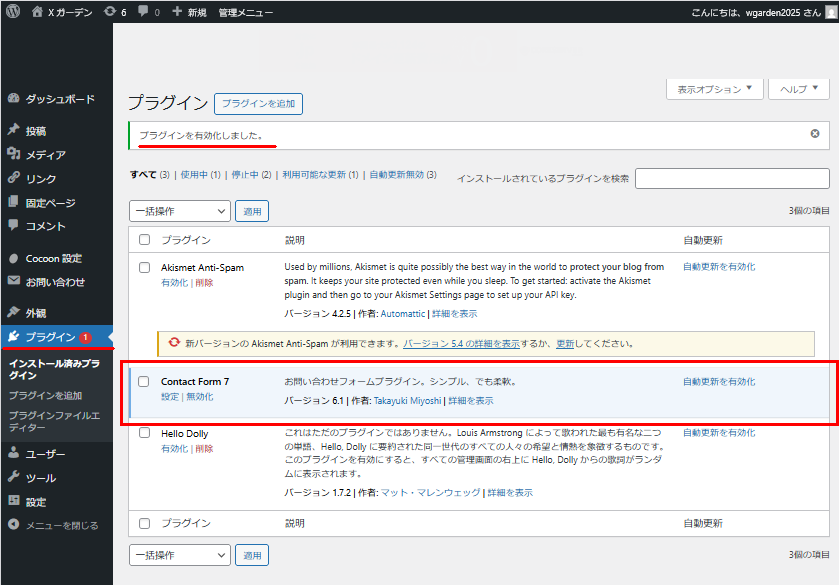This screenshot has height=585, width=839.
Task: Open ダッシュボード in the sidebar
Action: click(60, 99)
